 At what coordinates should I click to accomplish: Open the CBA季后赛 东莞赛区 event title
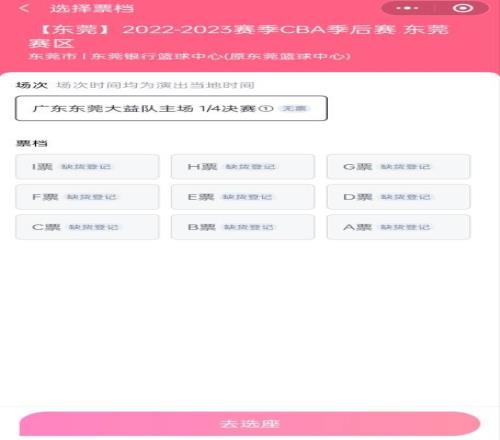[238, 36]
